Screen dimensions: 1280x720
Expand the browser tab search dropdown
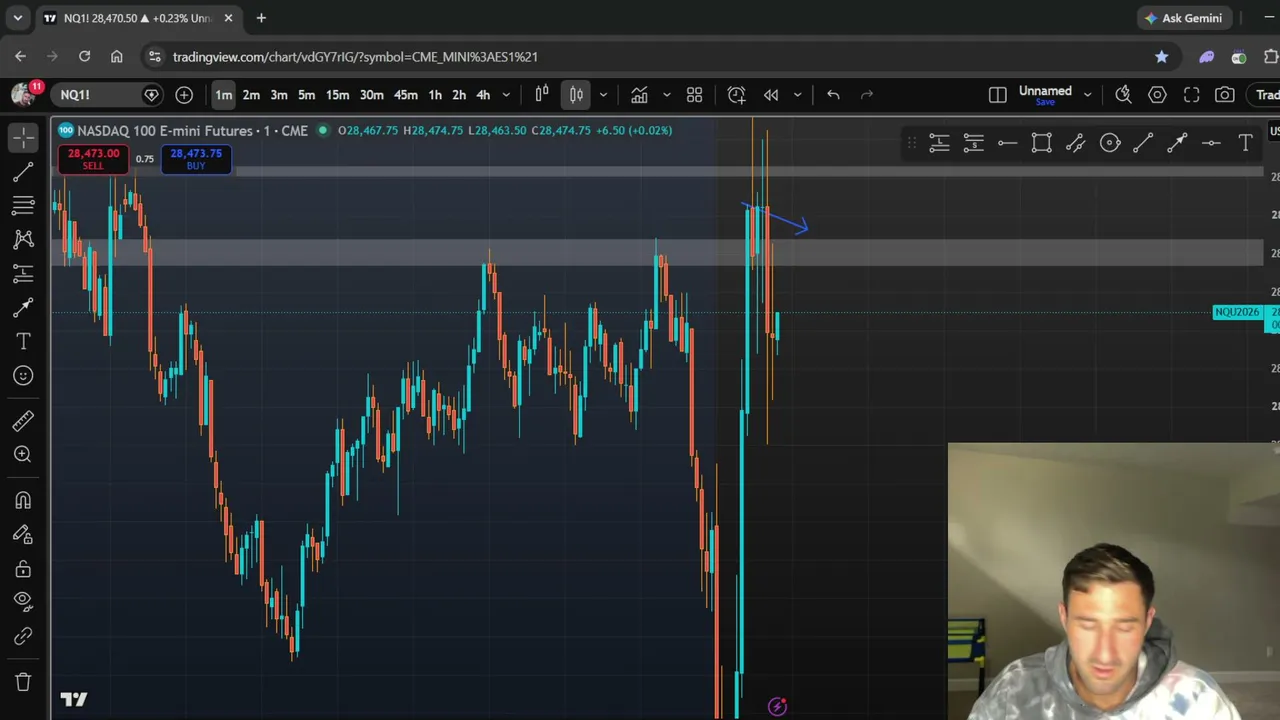click(x=17, y=18)
